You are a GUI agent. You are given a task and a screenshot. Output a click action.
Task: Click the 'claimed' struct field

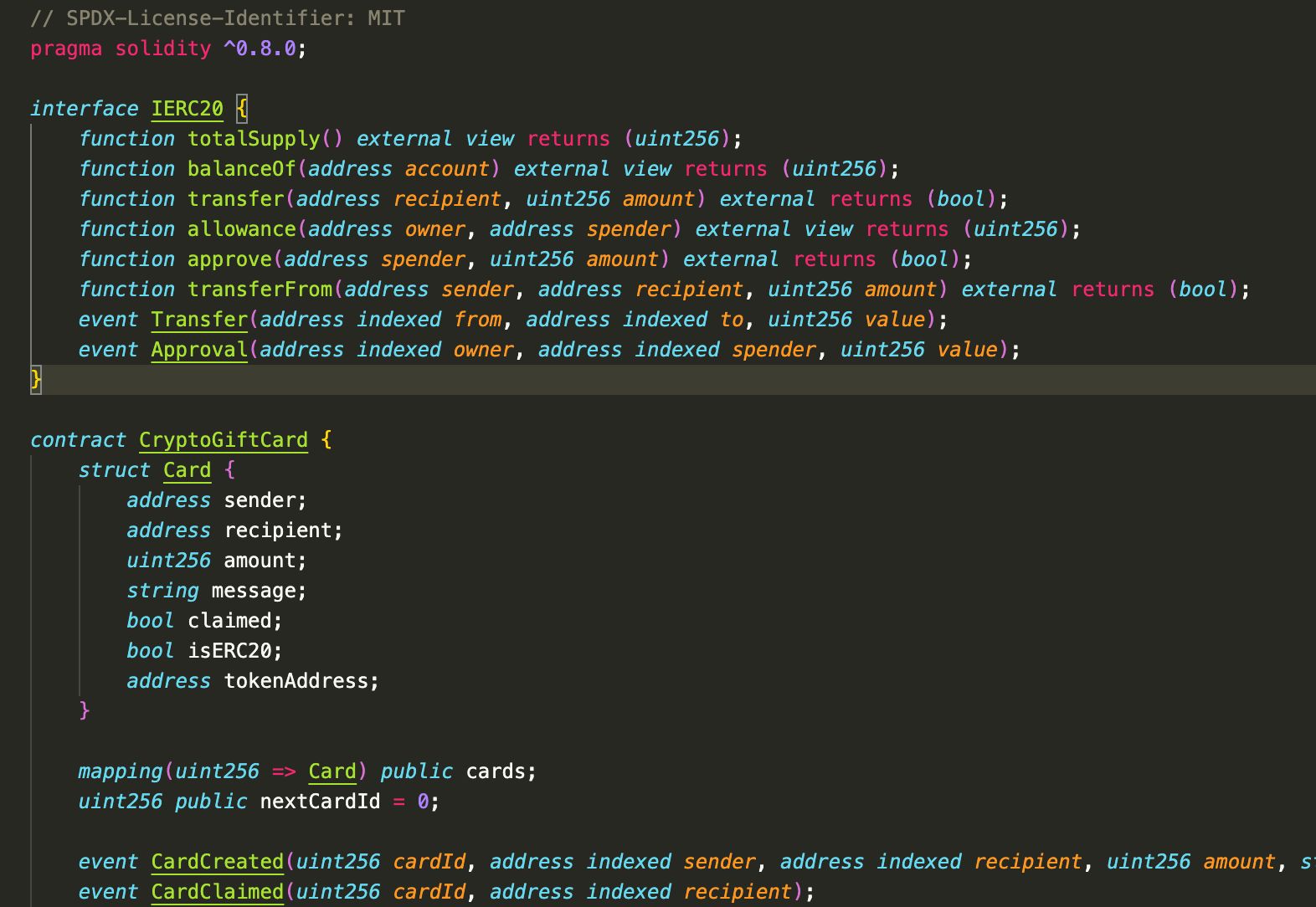point(229,621)
